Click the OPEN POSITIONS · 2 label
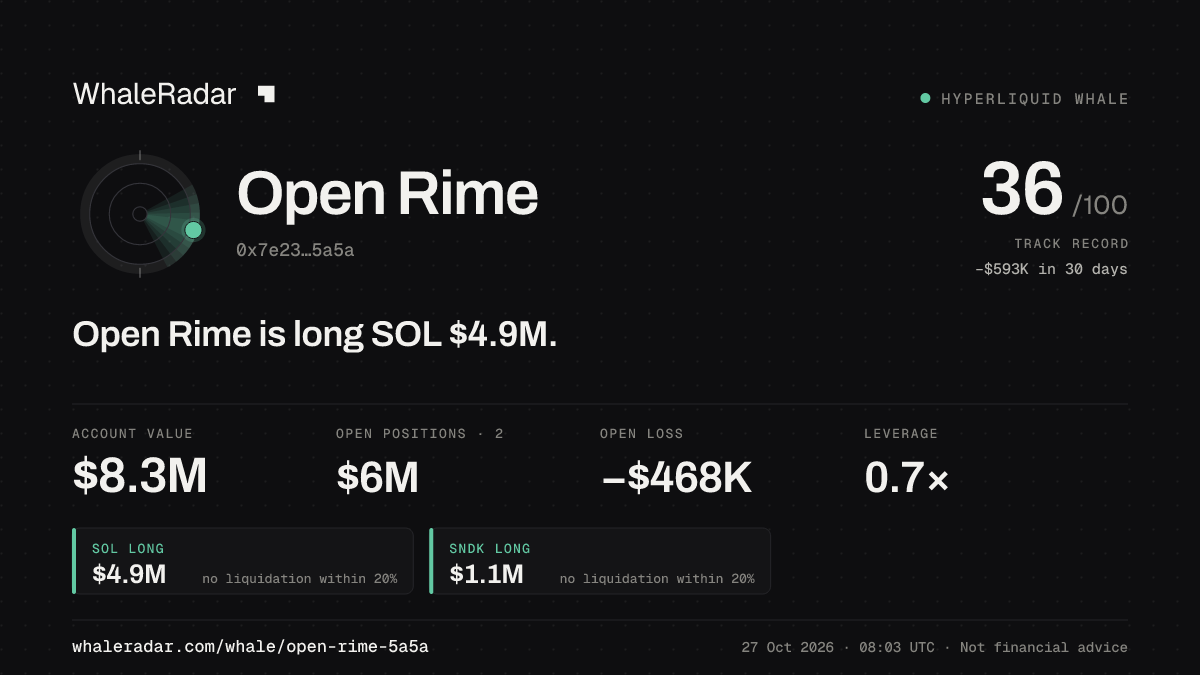 pyautogui.click(x=420, y=434)
